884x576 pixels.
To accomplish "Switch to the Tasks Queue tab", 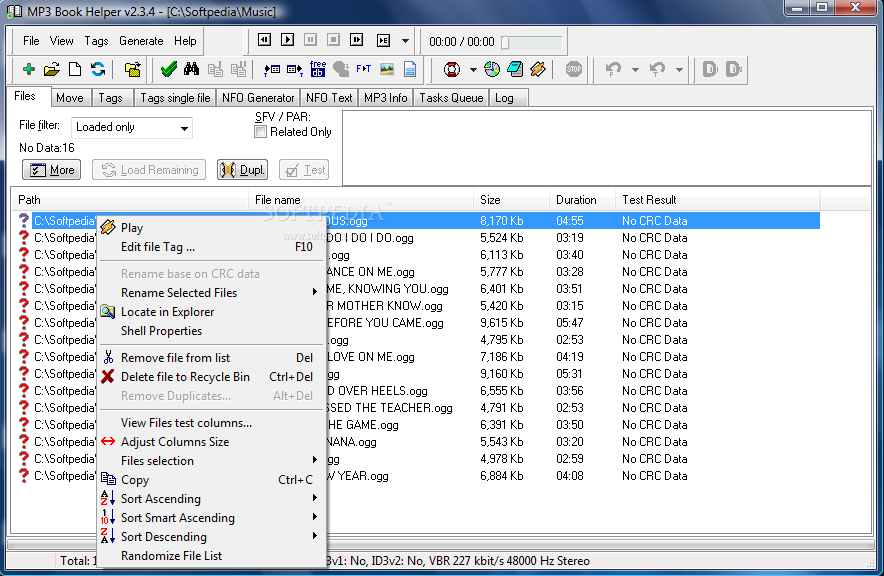I will click(x=451, y=98).
